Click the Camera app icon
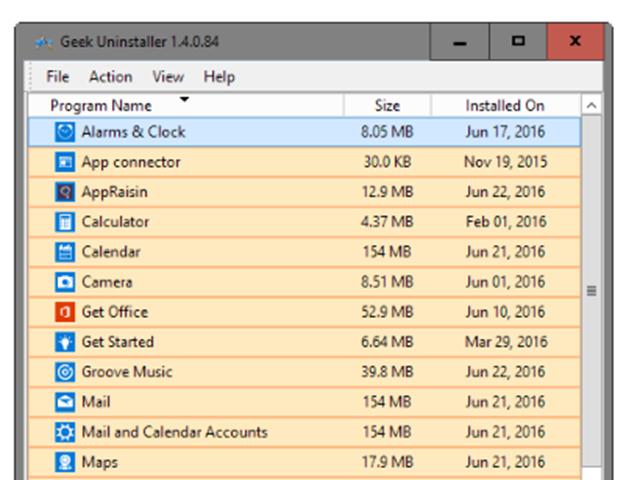 pyautogui.click(x=65, y=282)
